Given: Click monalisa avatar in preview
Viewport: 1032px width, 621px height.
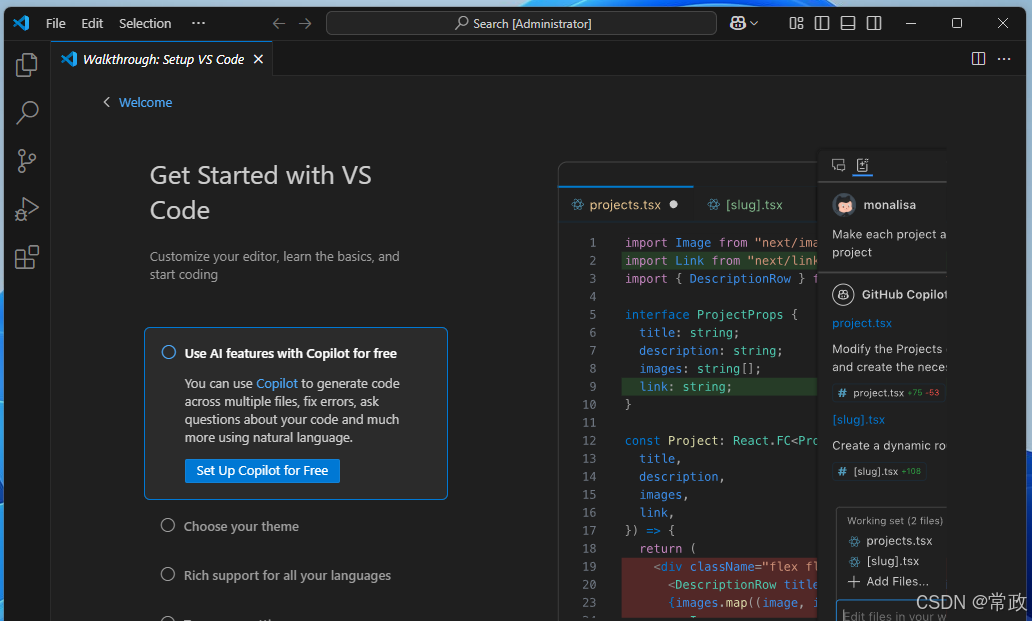Looking at the screenshot, I should click(x=844, y=205).
